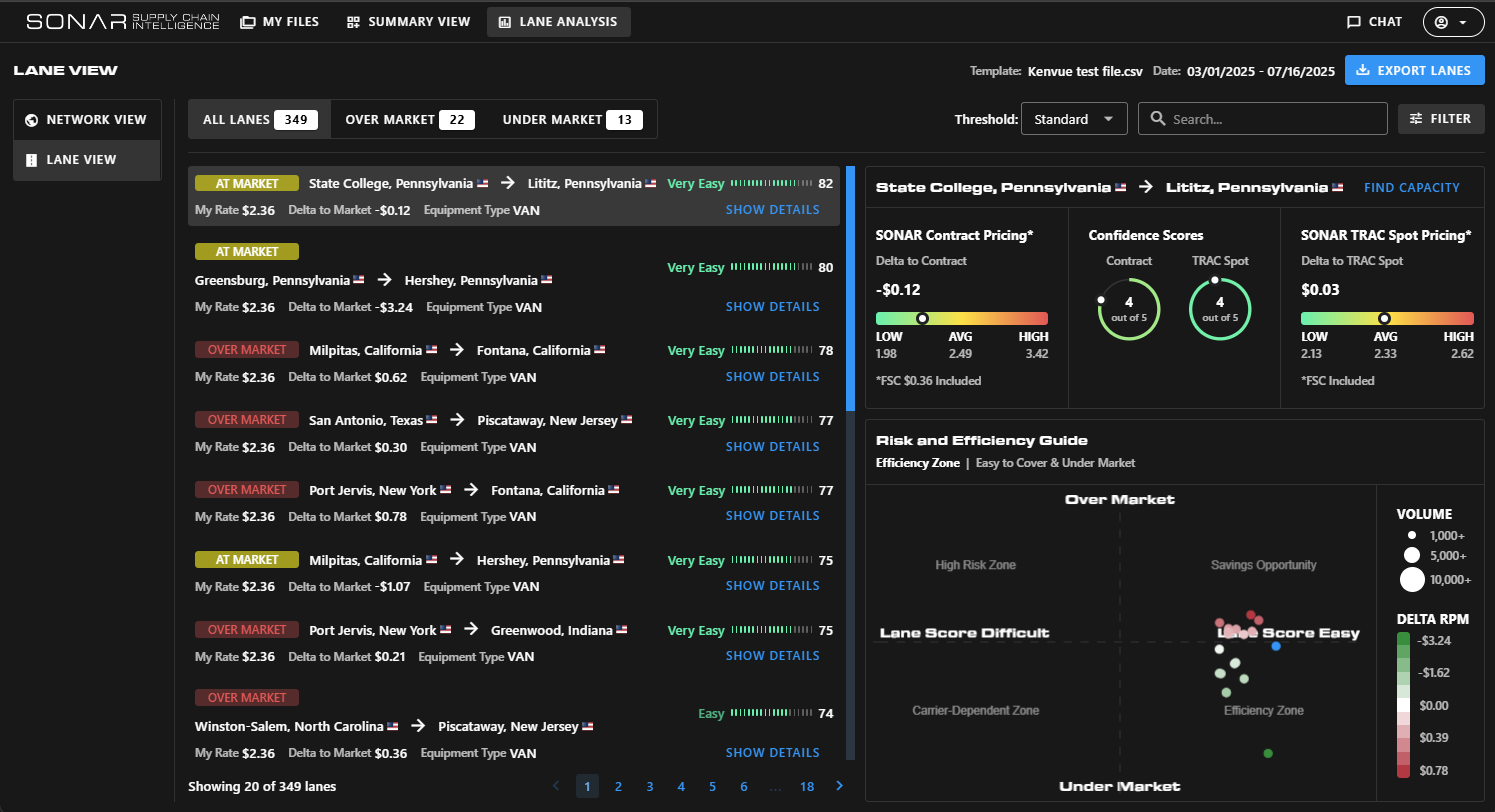Click the dark green dot near Under Market
Image resolution: width=1495 pixels, height=812 pixels.
pos(1268,753)
